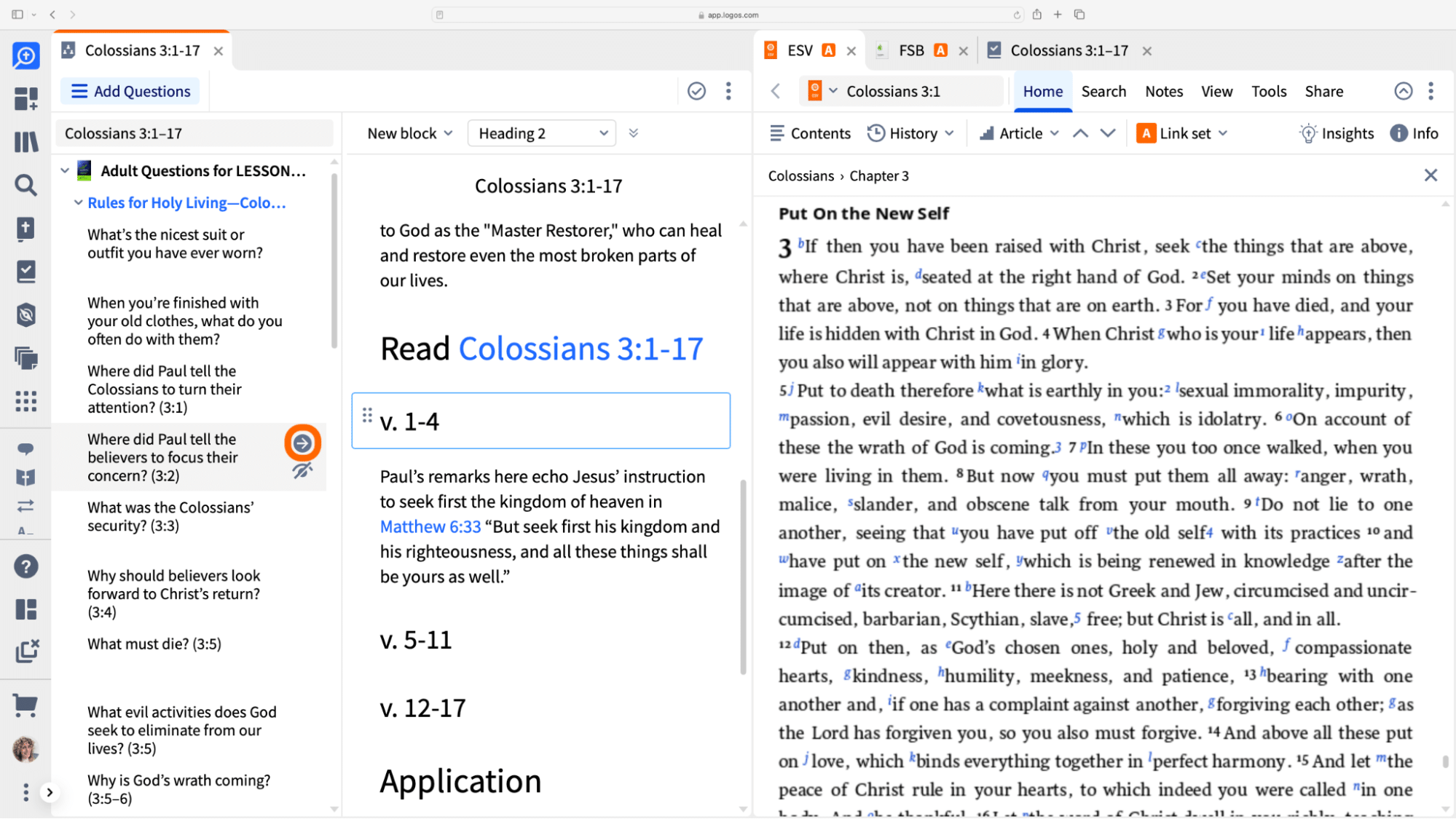Open the Heading 2 style dropdown
Viewport: 1456px width, 819px height.
pos(542,133)
